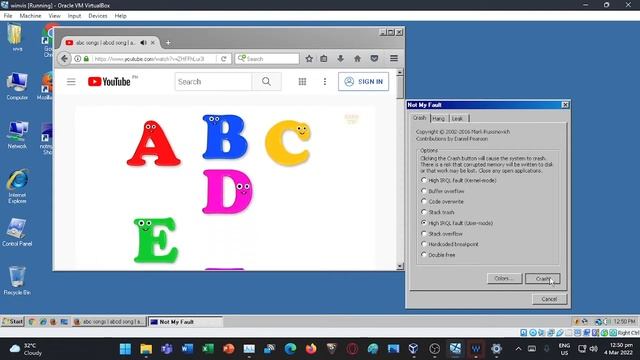Screen dimensions: 640x360
Task: Activate Not My Fault taskbar button
Action: [x=185, y=322]
